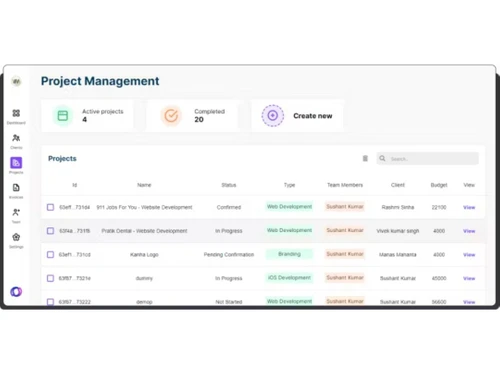Click the Id column header
Screen dimensions: 500x375
tap(75, 185)
